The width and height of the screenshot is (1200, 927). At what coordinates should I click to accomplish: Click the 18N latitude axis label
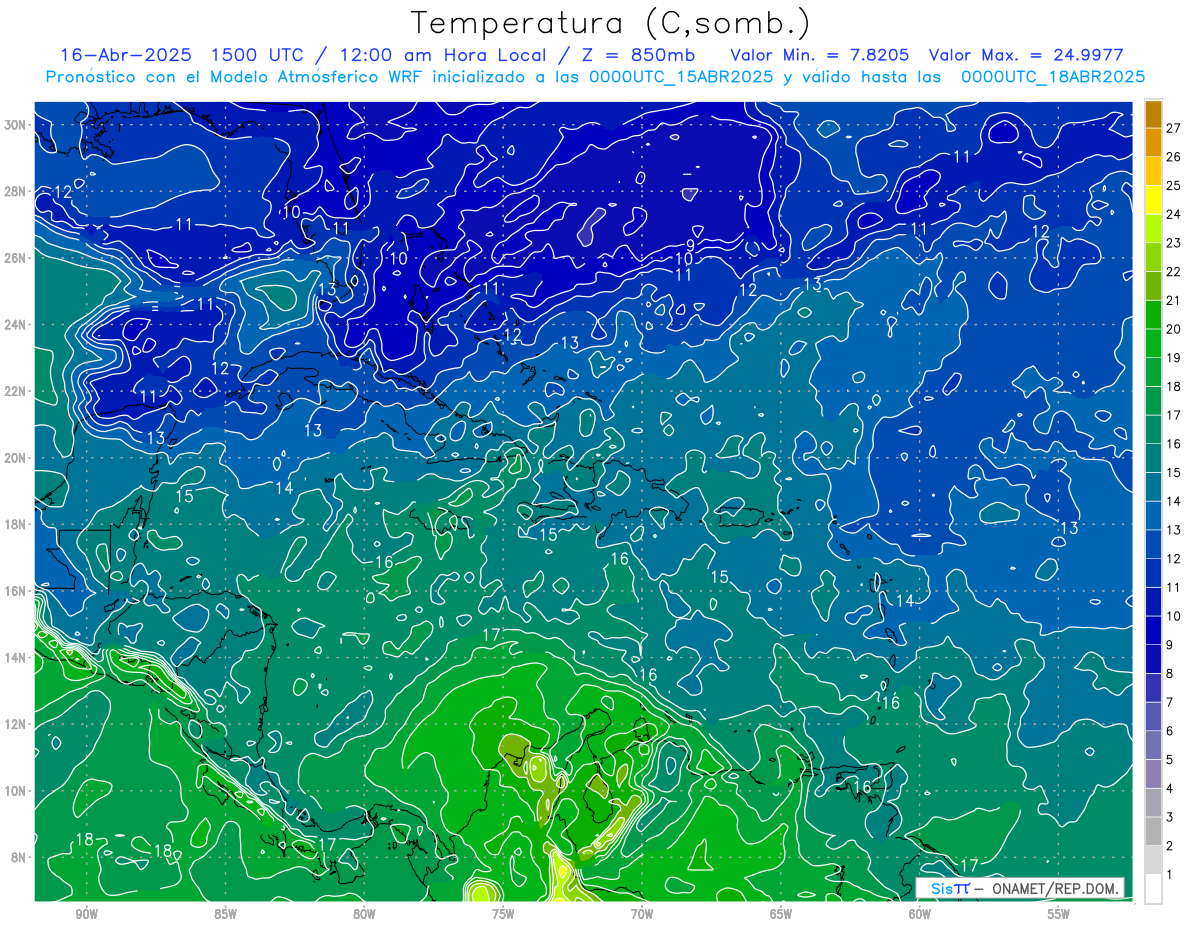16,524
